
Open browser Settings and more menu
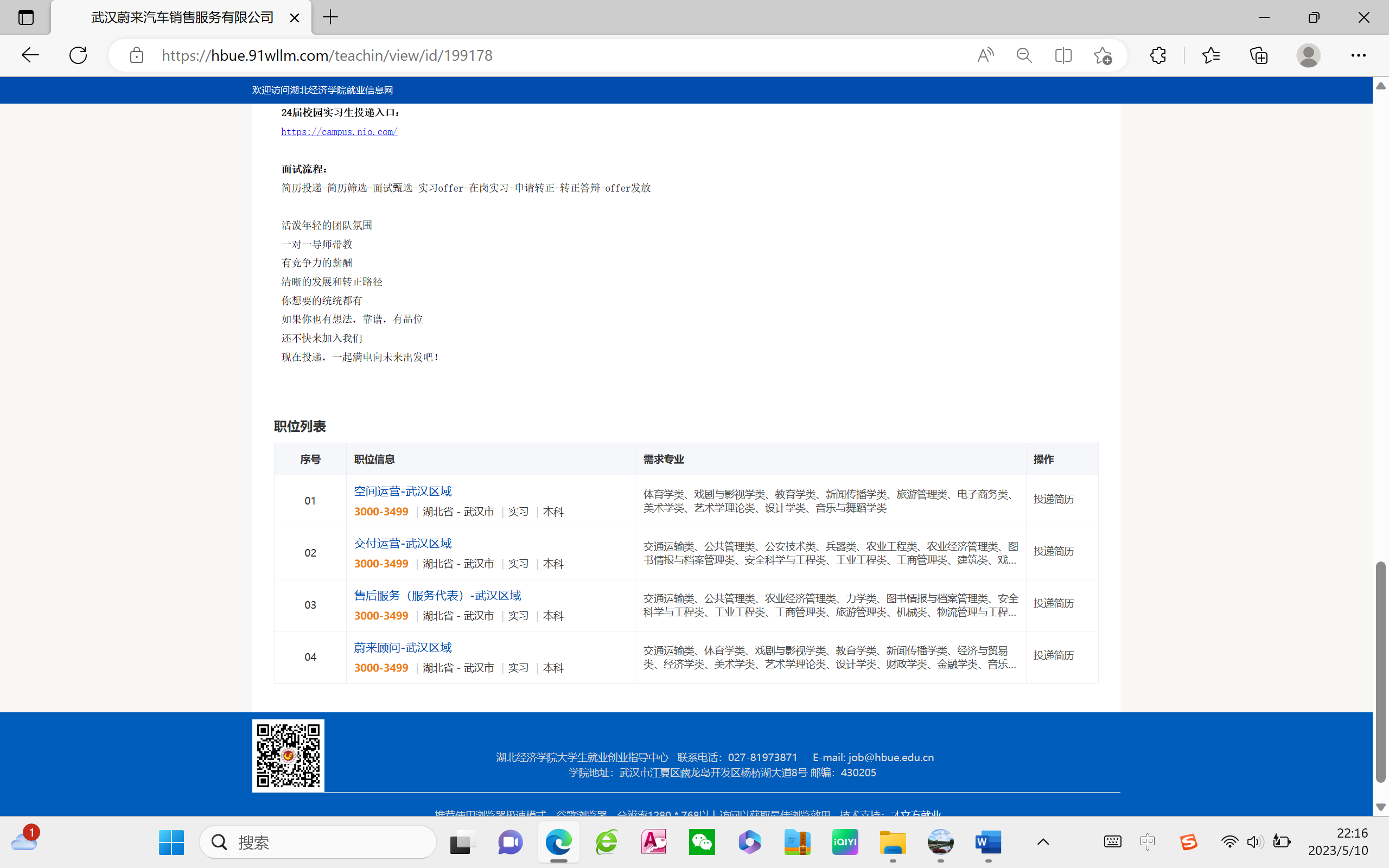point(1358,55)
